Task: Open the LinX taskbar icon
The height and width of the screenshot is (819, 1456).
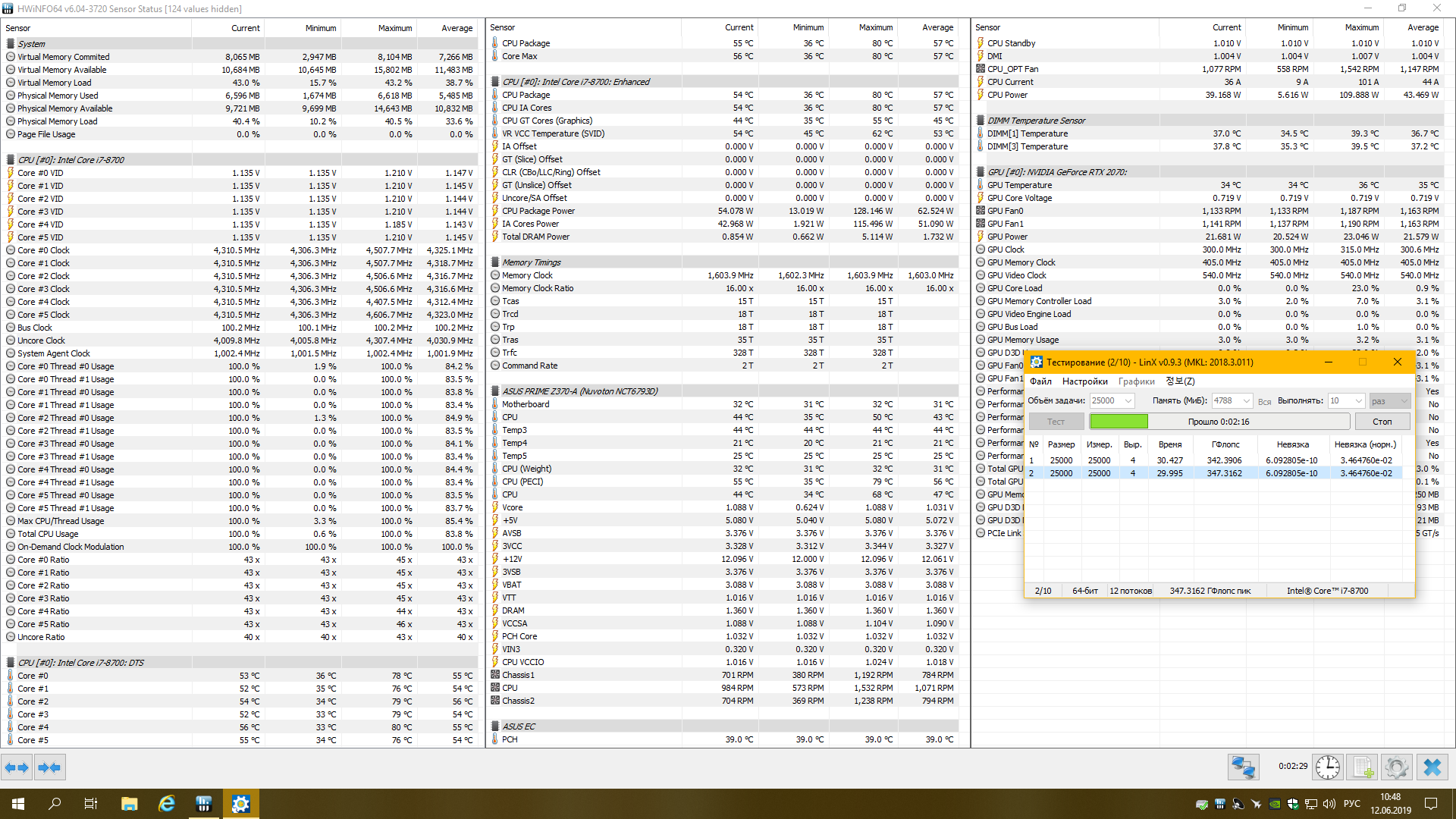Action: pyautogui.click(x=240, y=804)
